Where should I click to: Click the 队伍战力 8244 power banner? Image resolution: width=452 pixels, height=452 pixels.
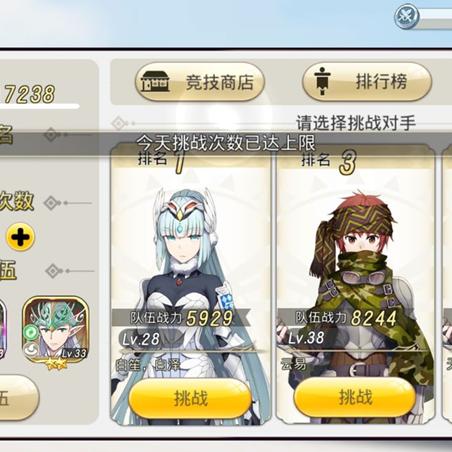tap(347, 318)
